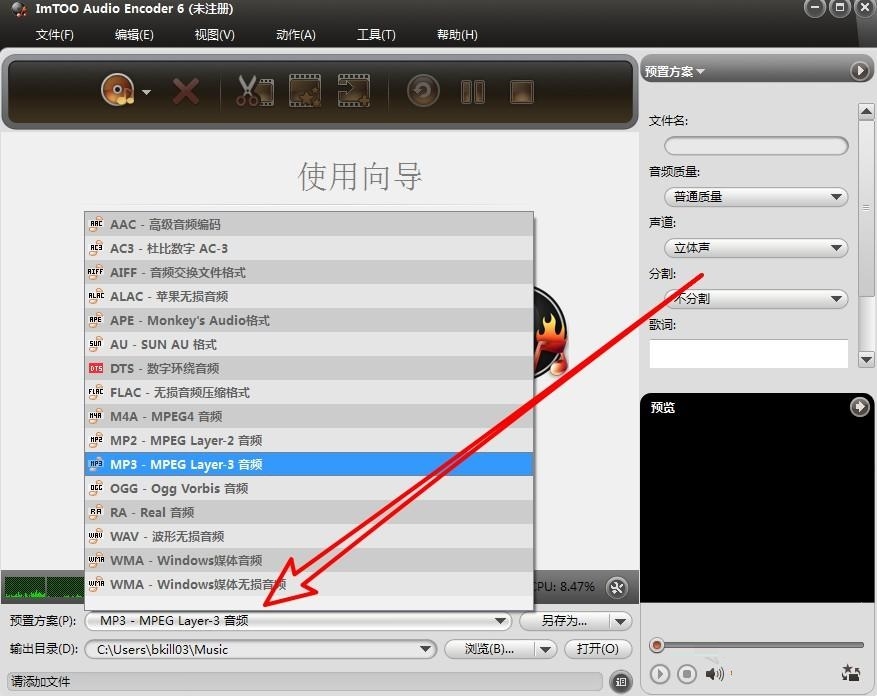Screen dimensions: 877x696
Task: Click the 另存为... button
Action: click(564, 621)
